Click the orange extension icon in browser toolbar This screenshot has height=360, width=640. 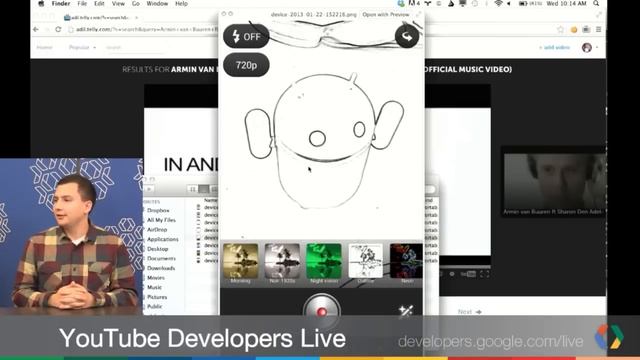tap(574, 29)
